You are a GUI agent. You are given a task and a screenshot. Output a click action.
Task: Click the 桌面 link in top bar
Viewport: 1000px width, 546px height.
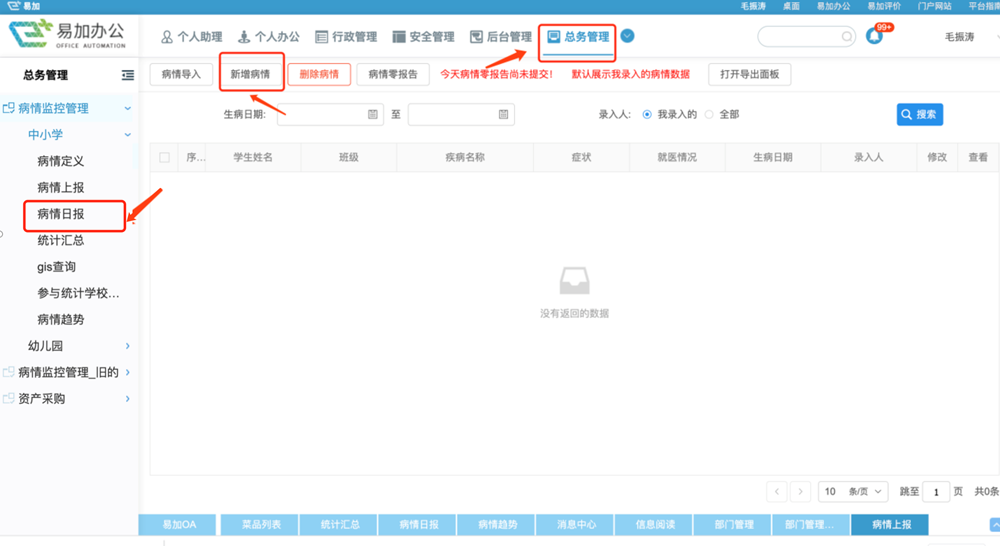(791, 6)
